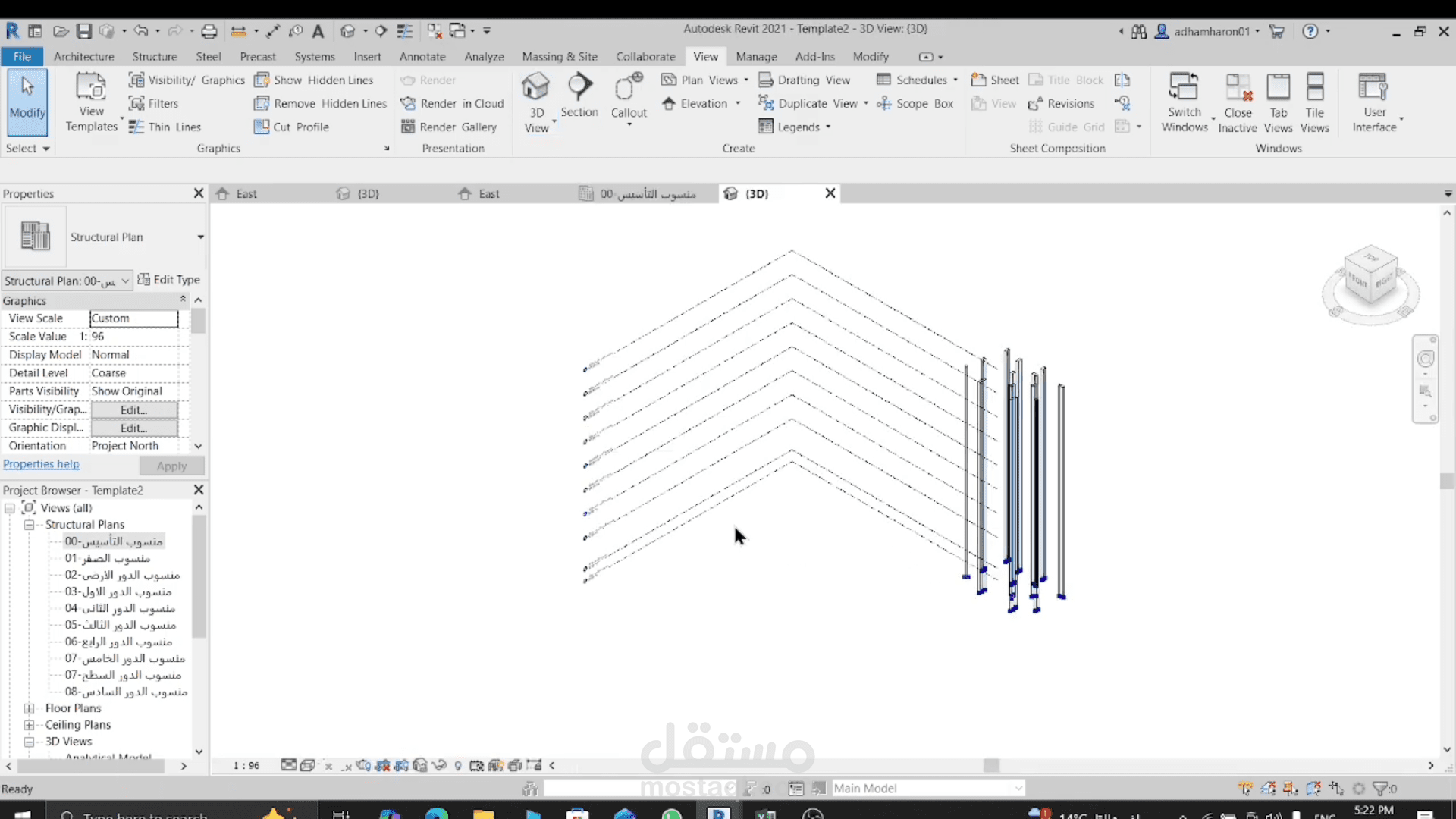The width and height of the screenshot is (1456, 819).
Task: Select the Section tool
Action: click(579, 99)
